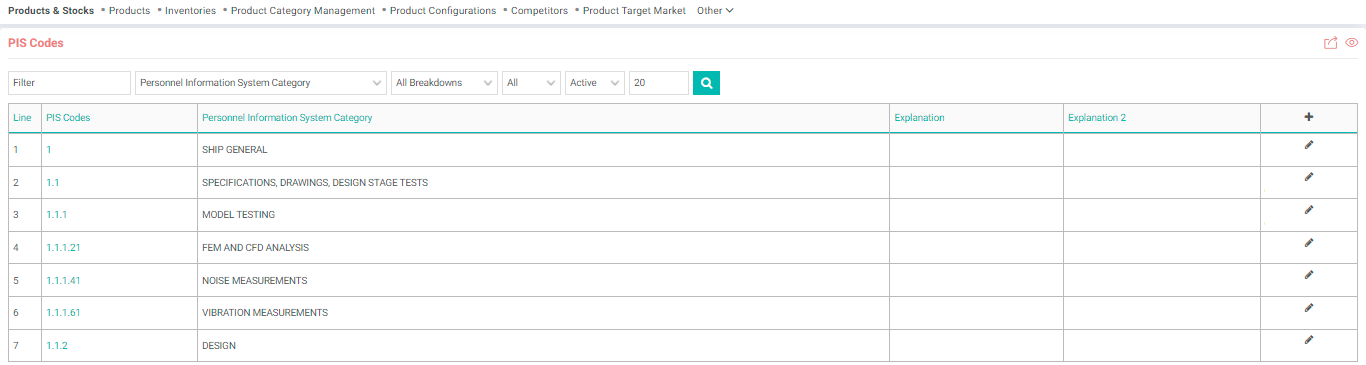The height and width of the screenshot is (365, 1366).
Task: Click edit pencil for NOISE MEASUREMENTS row
Action: 1309,275
